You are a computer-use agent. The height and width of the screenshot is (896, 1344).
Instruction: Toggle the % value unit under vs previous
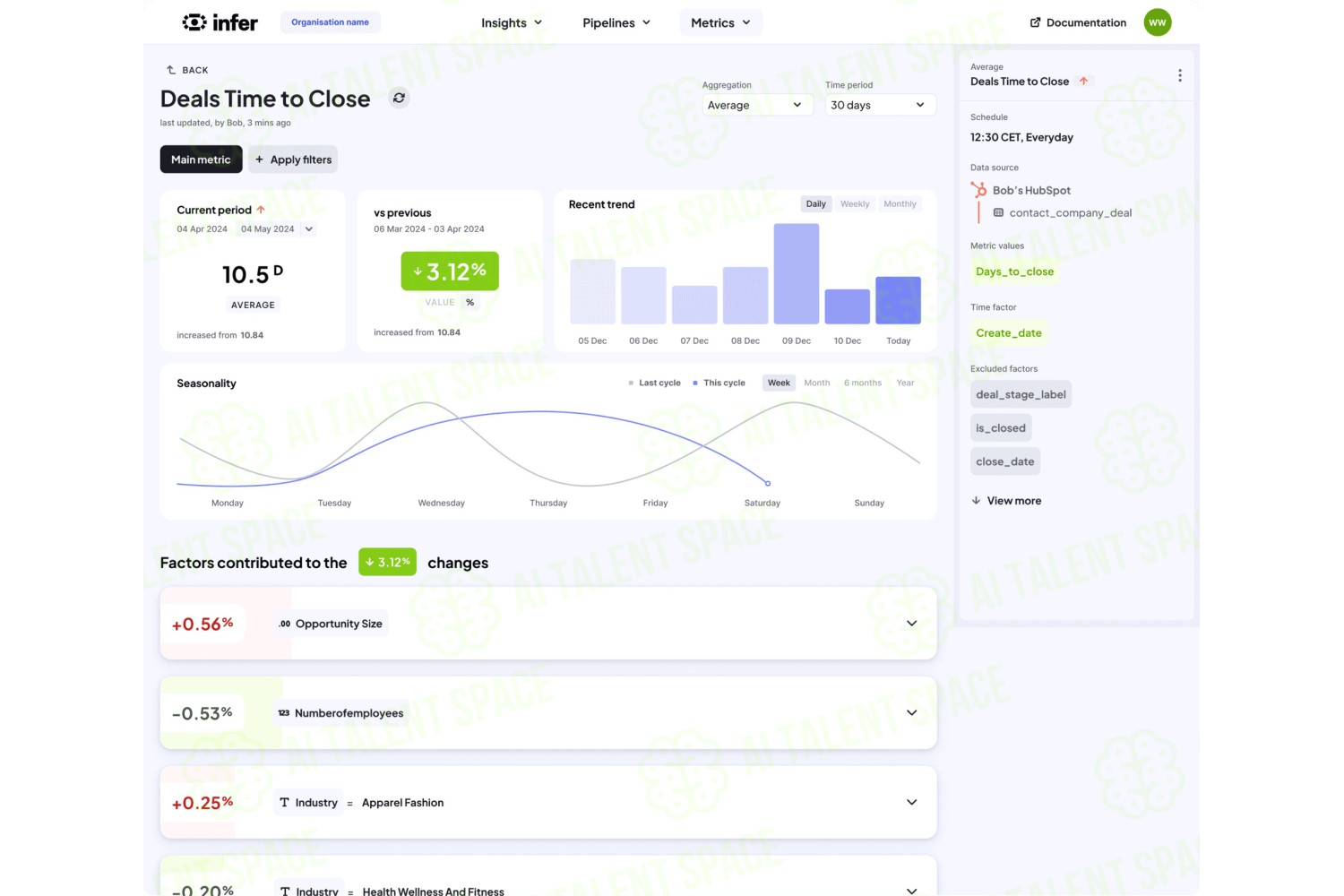tap(470, 303)
